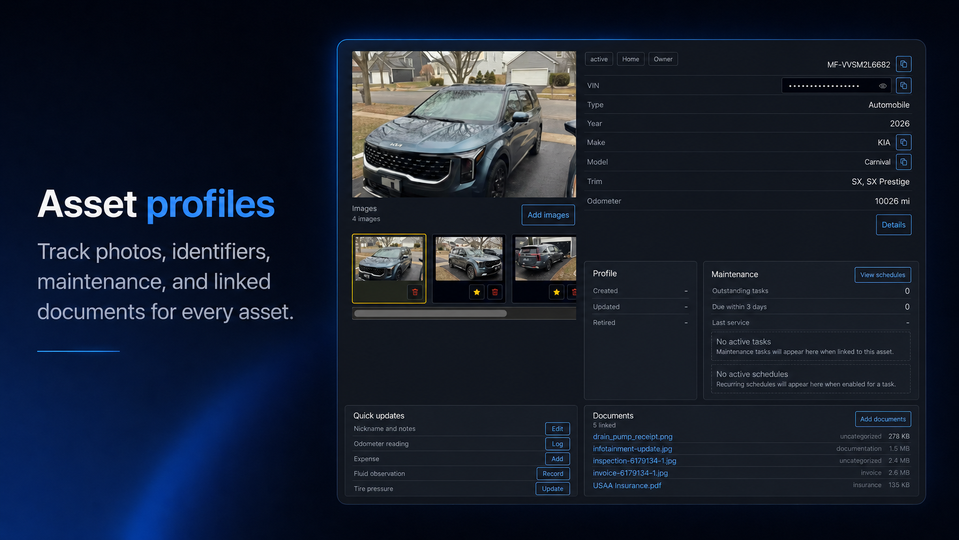959x540 pixels.
Task: Edit Nickname and notes
Action: (x=557, y=429)
